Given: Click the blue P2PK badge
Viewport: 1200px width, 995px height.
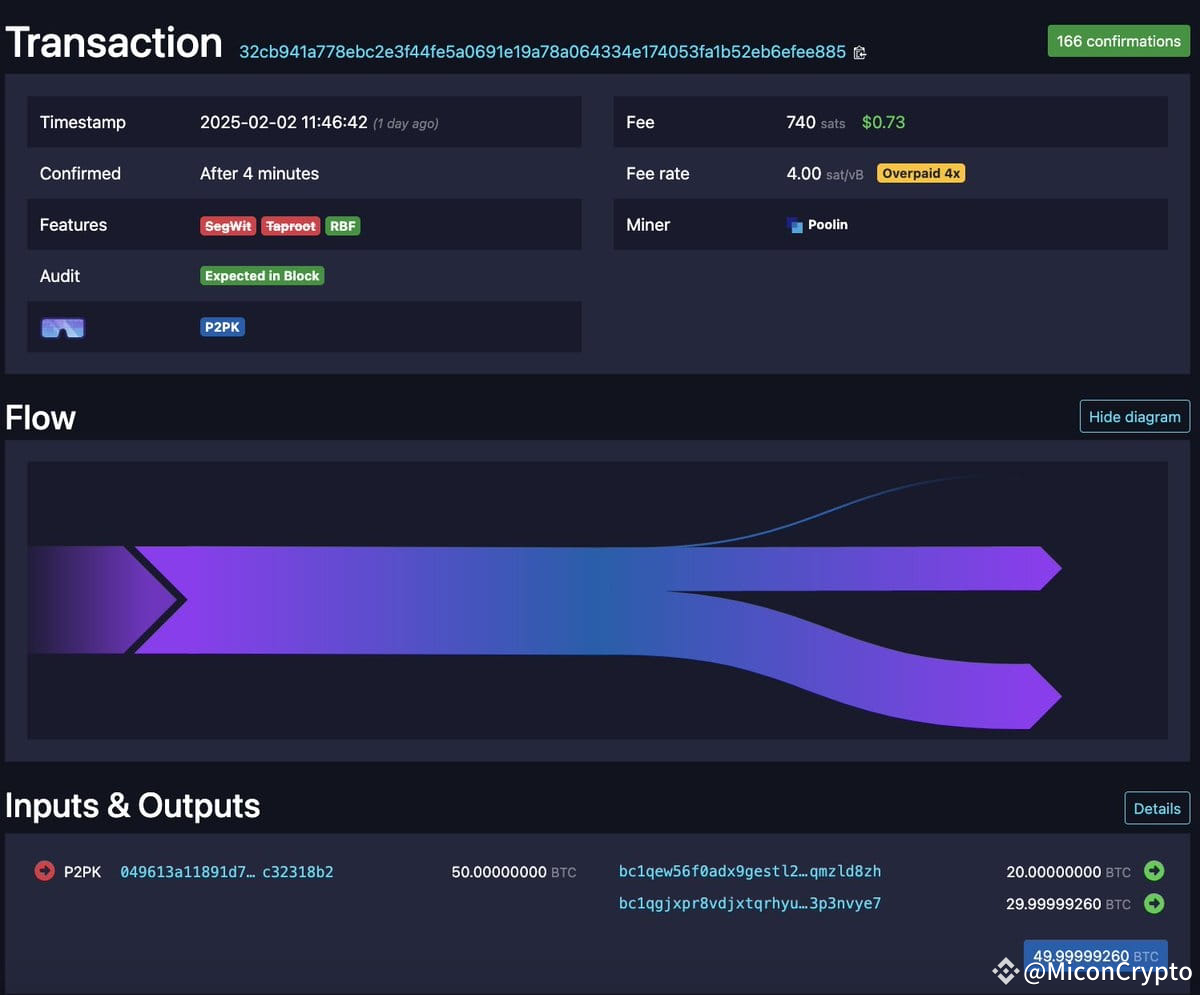Looking at the screenshot, I should pos(223,327).
